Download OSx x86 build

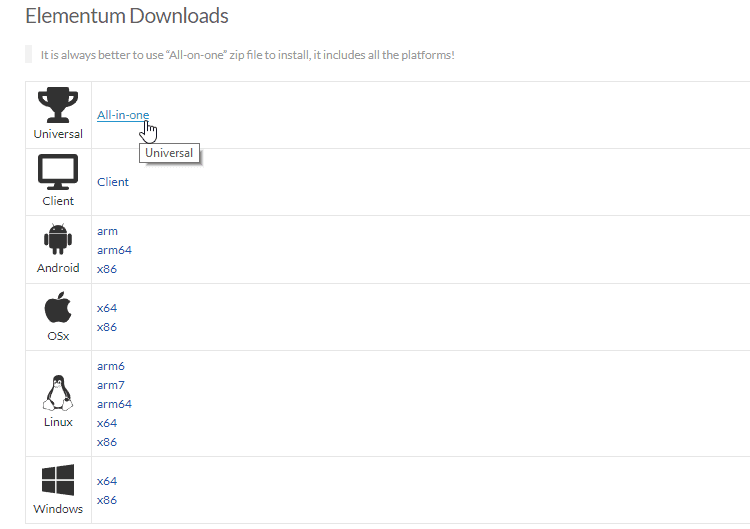[x=107, y=327]
